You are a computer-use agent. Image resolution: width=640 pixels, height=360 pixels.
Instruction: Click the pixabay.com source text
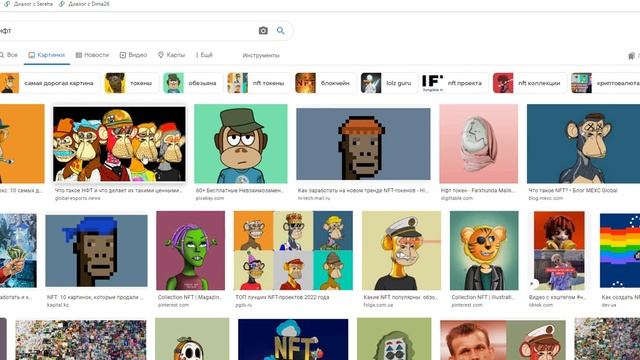click(x=210, y=198)
